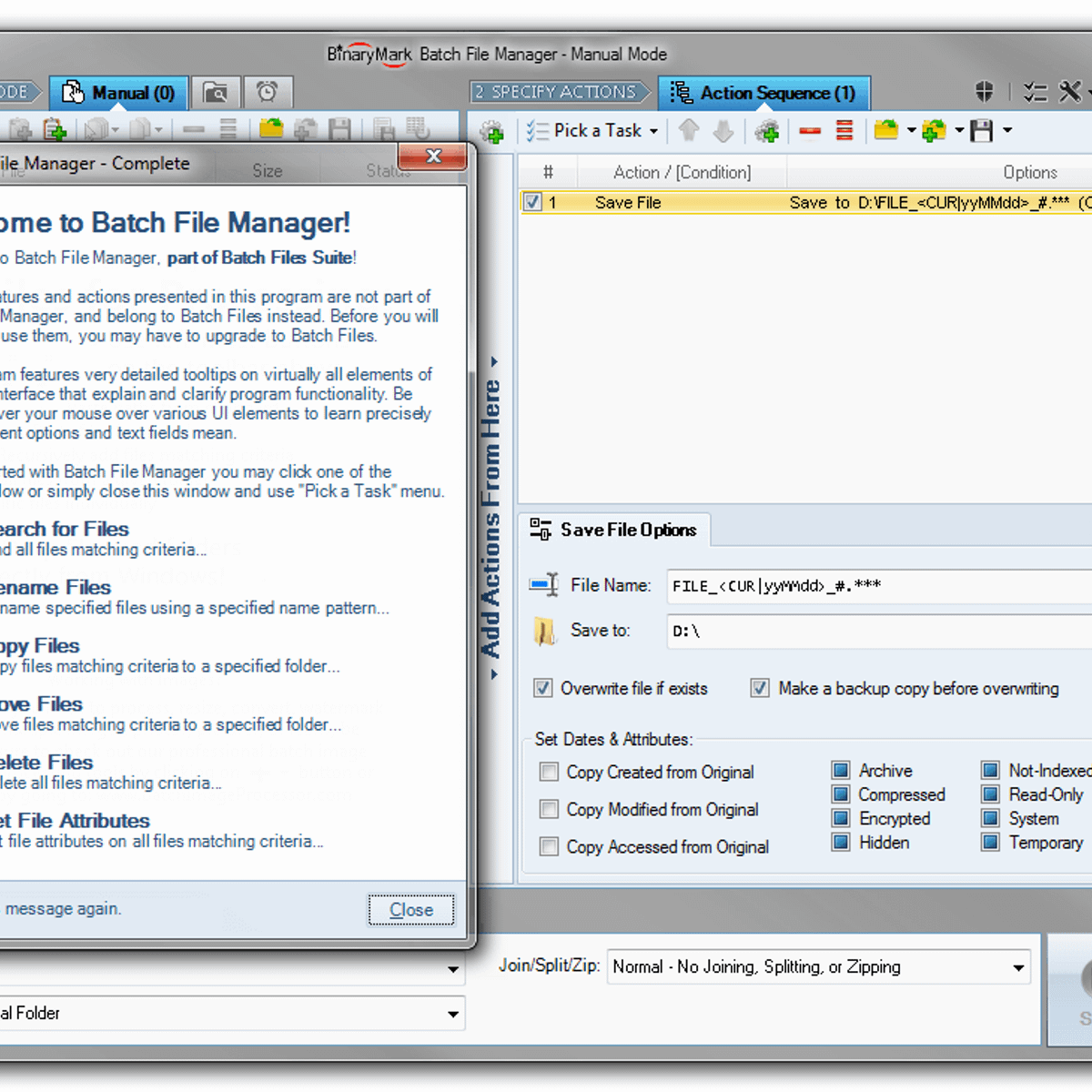
Task: Open dropdown arrow next to append sequence folder
Action: point(959,130)
